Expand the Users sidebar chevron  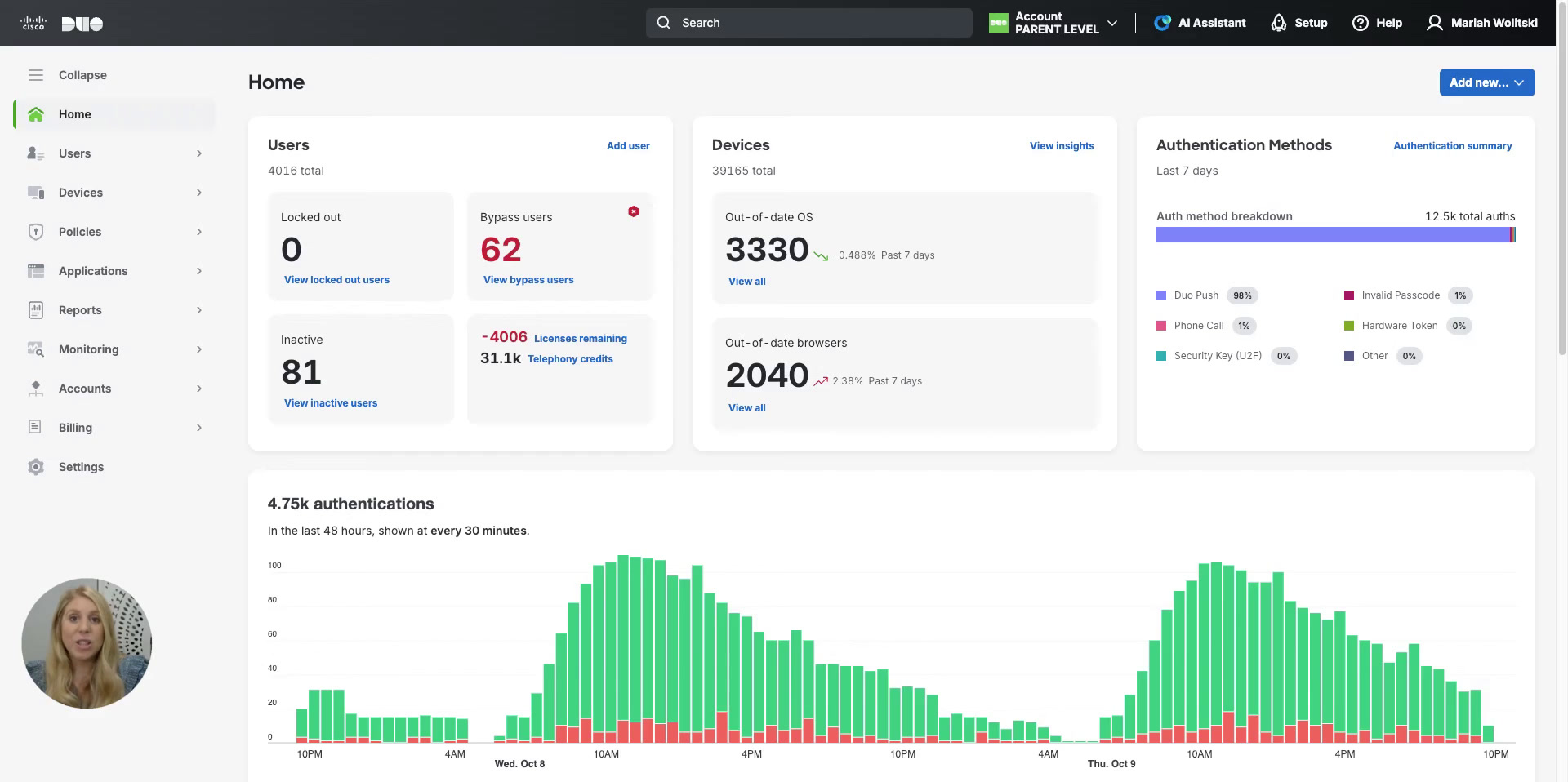pos(199,153)
